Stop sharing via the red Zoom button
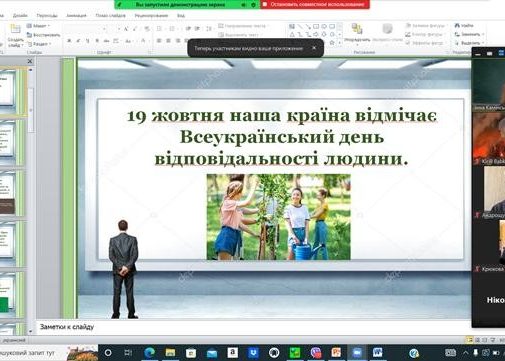This screenshot has width=505, height=361. 314,4
